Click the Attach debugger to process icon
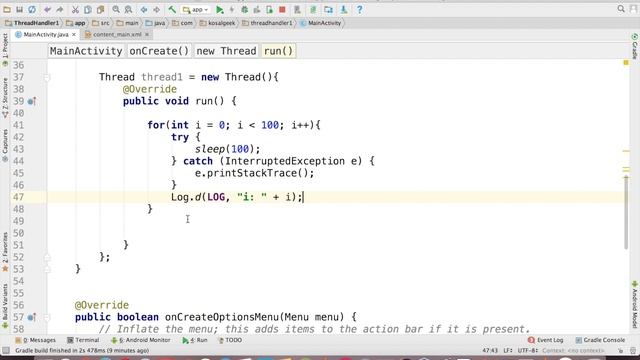This screenshot has height=360, width=640. click(x=269, y=9)
